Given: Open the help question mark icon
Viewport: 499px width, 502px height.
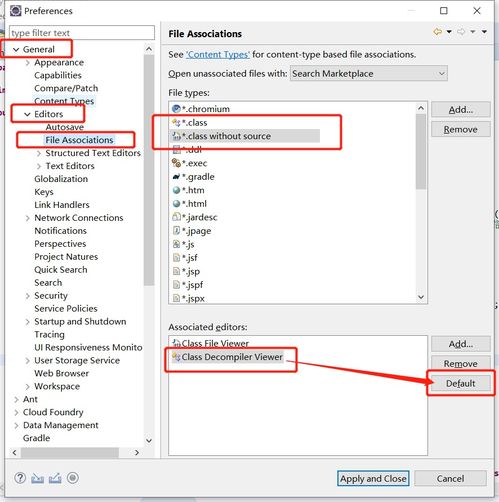Looking at the screenshot, I should pos(20,478).
